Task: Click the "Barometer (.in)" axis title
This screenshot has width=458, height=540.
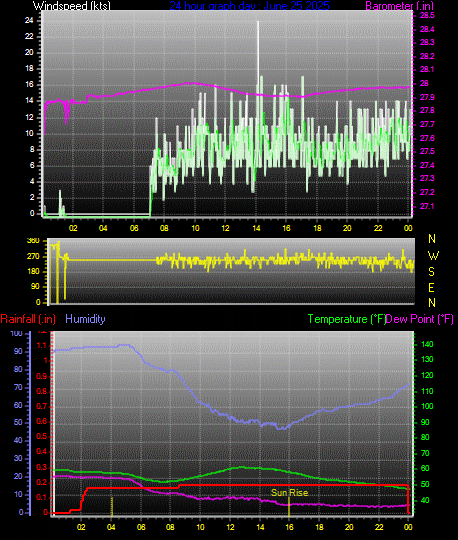Action: [x=399, y=6]
